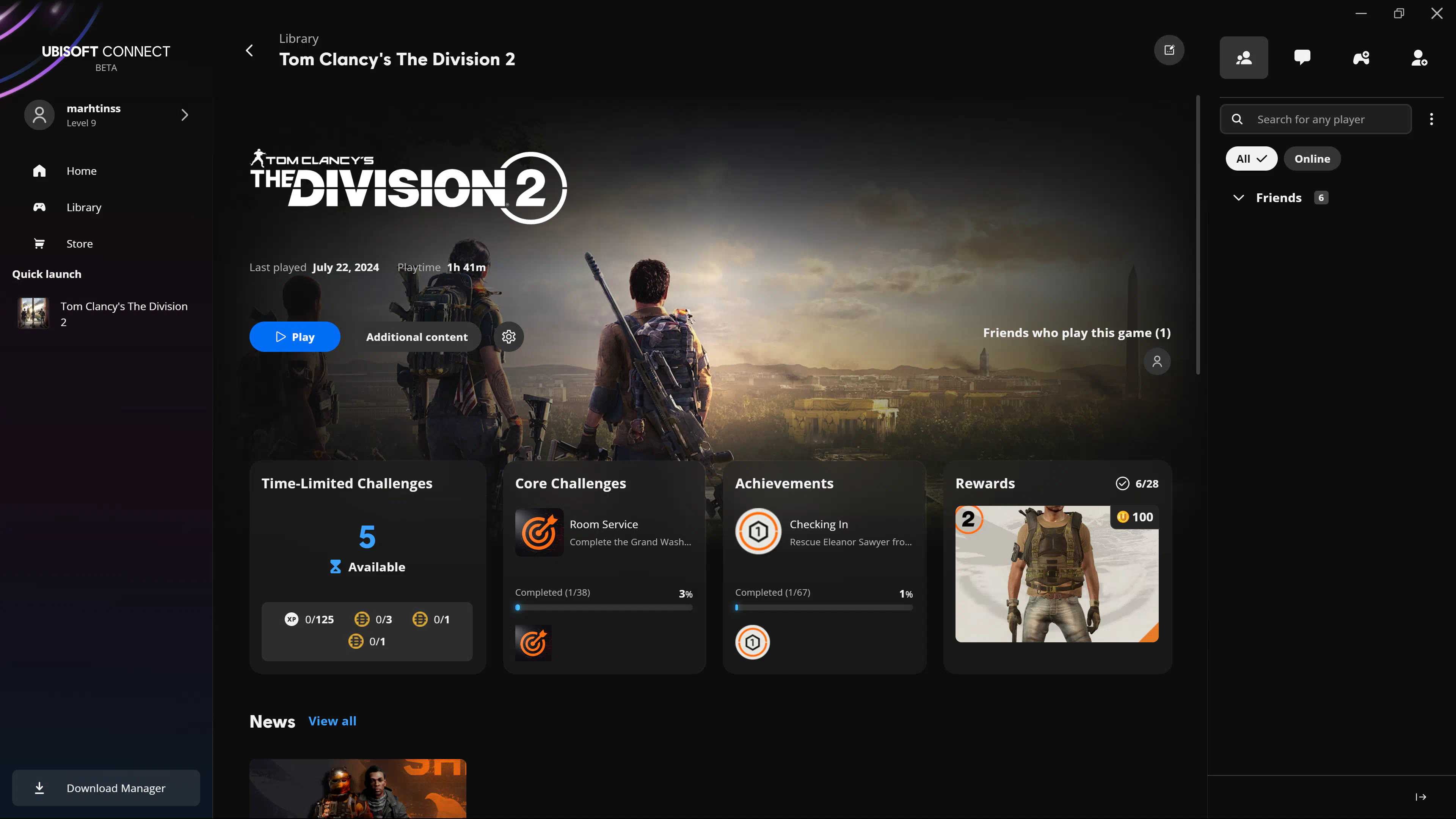Click the 0/3 coin counter
1456x819 pixels.
pos(384,620)
